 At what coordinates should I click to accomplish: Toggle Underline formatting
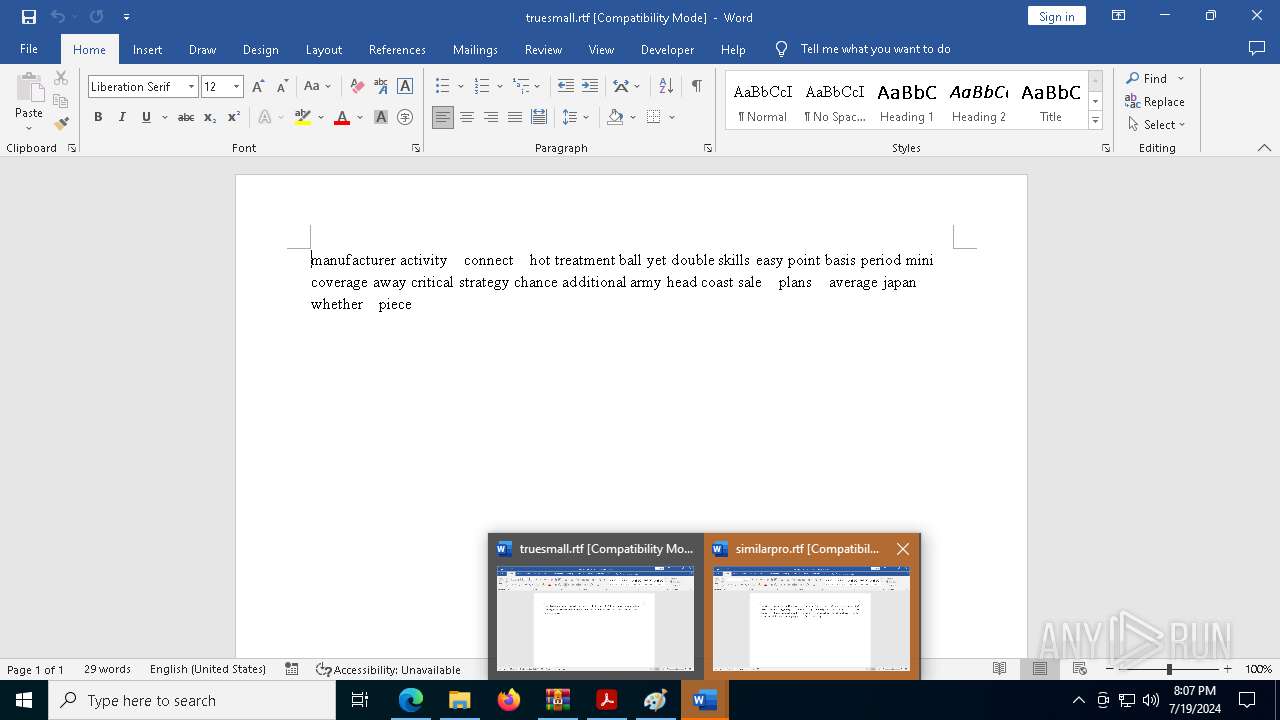[x=146, y=117]
